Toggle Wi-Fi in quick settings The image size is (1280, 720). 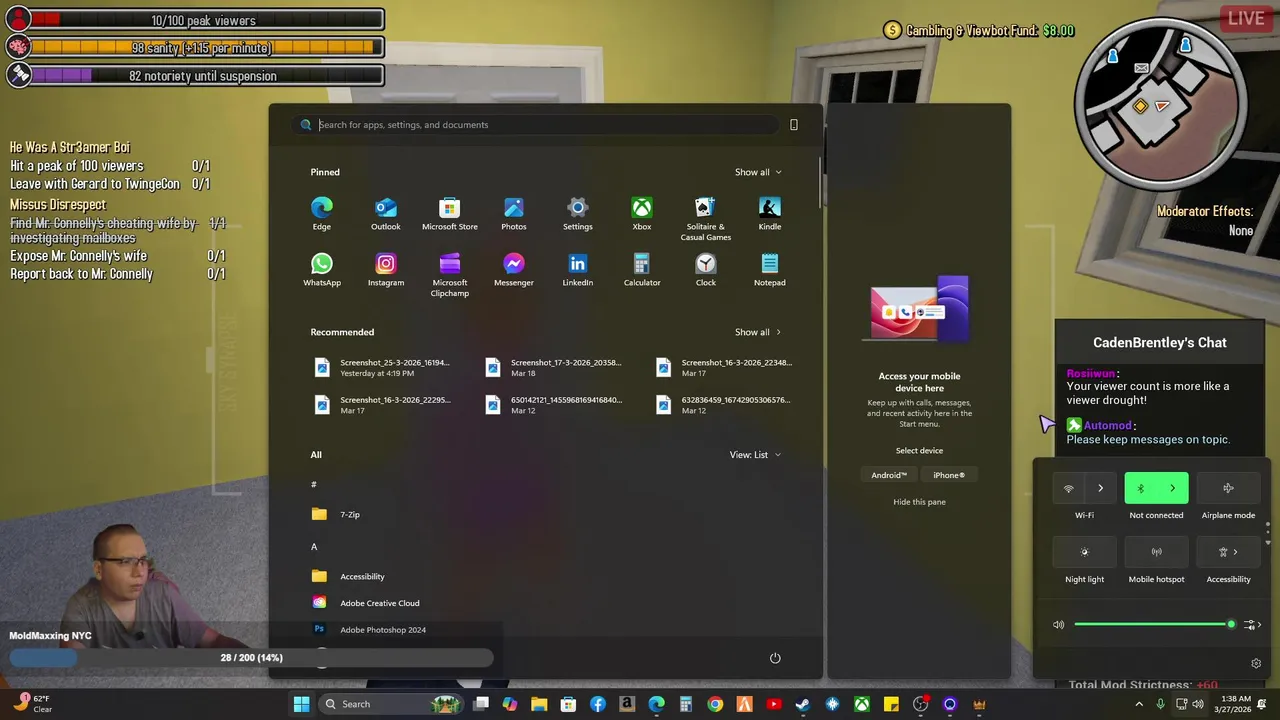(x=1068, y=488)
